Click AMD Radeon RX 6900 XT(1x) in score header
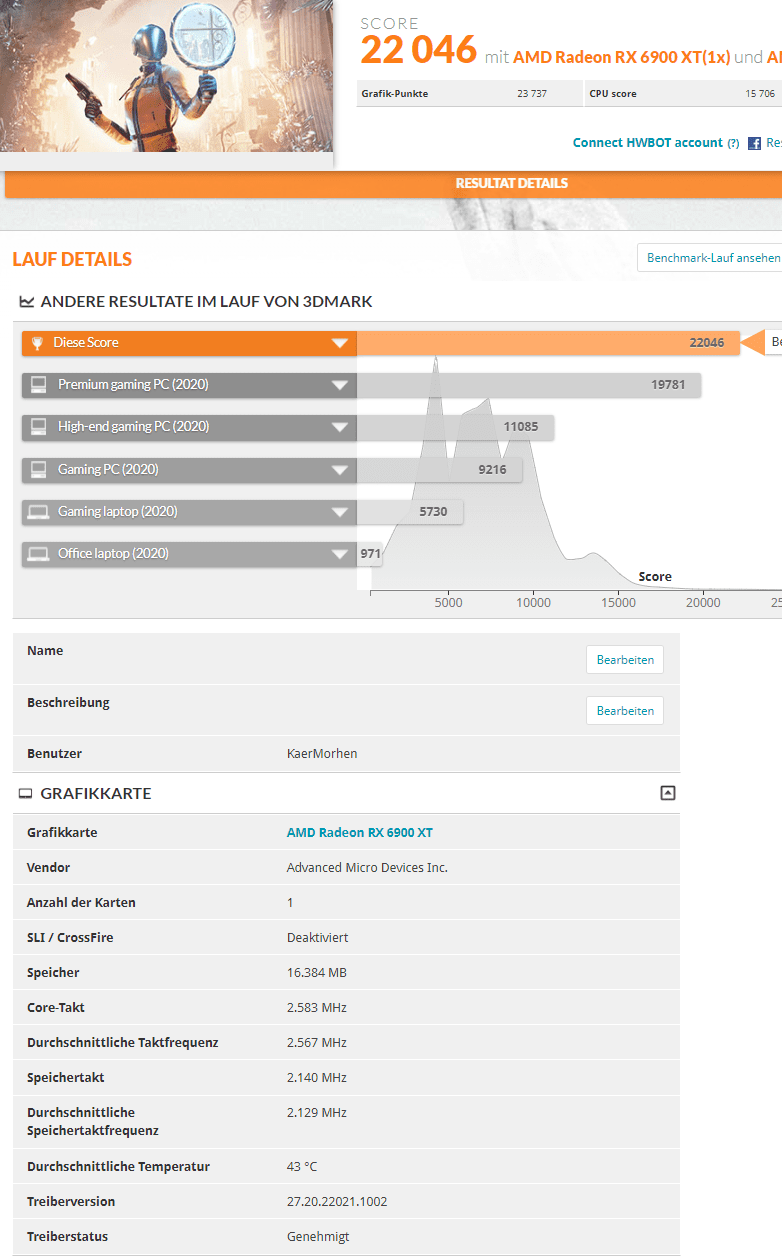This screenshot has height=1258, width=782. coord(621,57)
